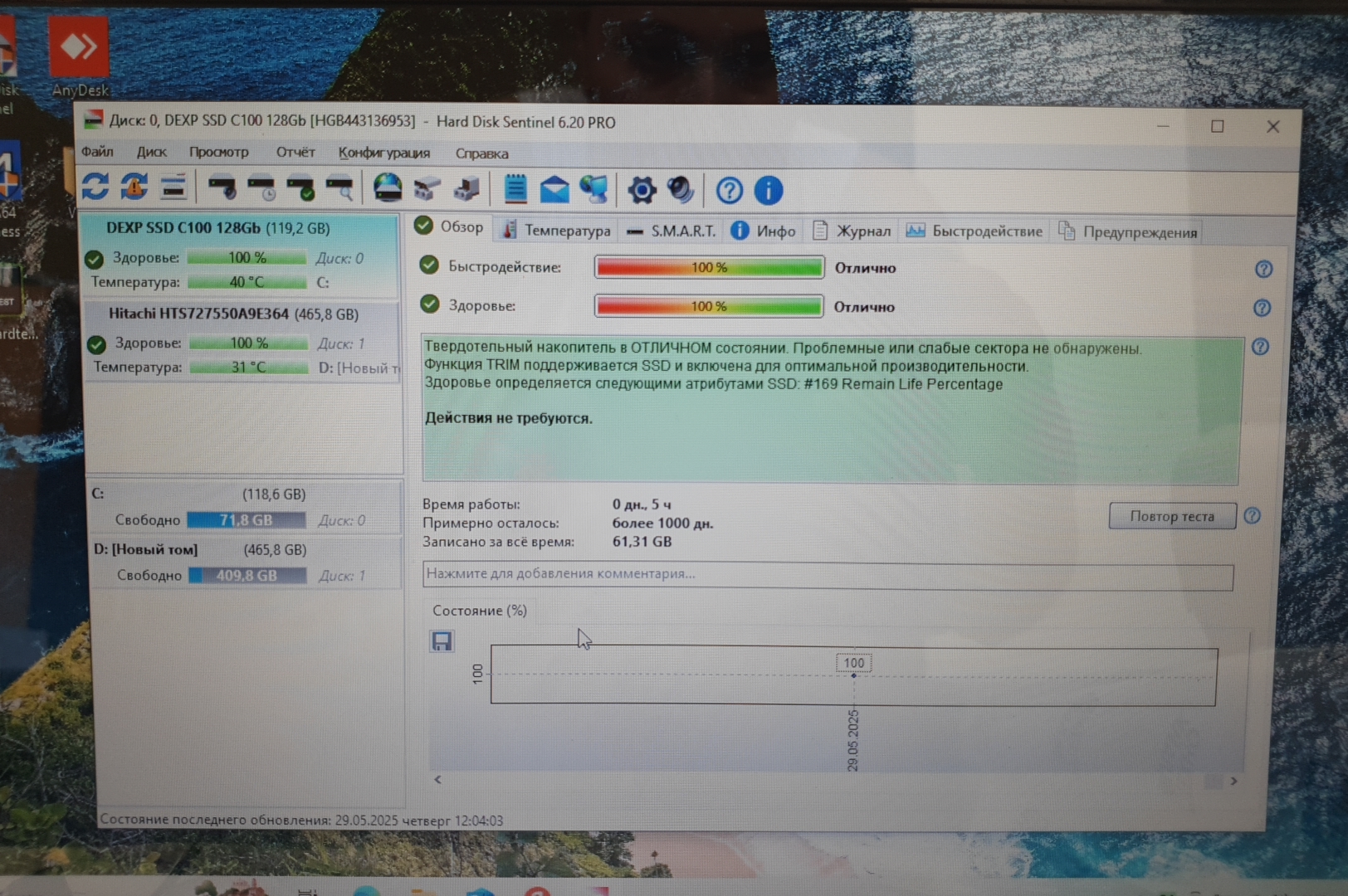Open the Справка menu

tap(481, 153)
